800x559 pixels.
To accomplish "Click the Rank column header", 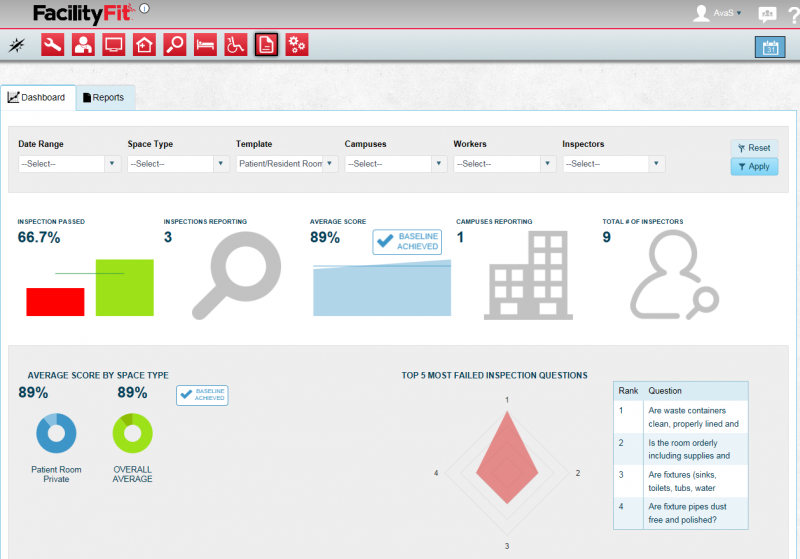I will pyautogui.click(x=628, y=391).
